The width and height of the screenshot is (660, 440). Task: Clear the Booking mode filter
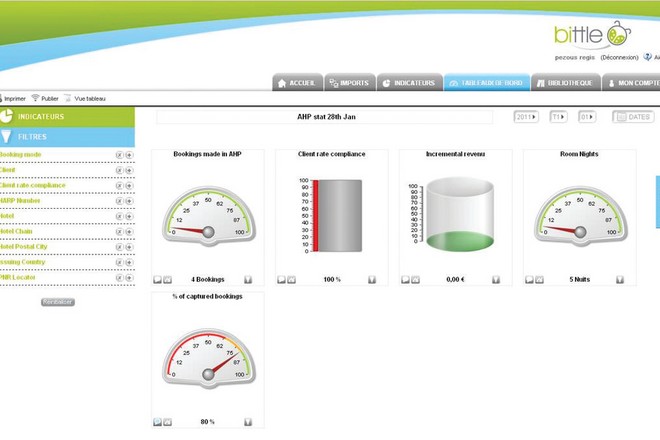[119, 155]
